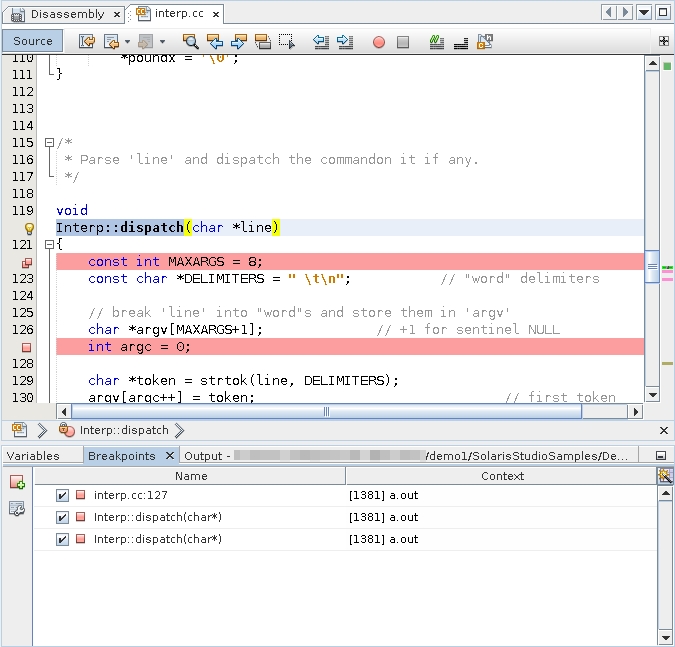Expand breadcrumb arrow after Interp::dispatch

click(180, 430)
